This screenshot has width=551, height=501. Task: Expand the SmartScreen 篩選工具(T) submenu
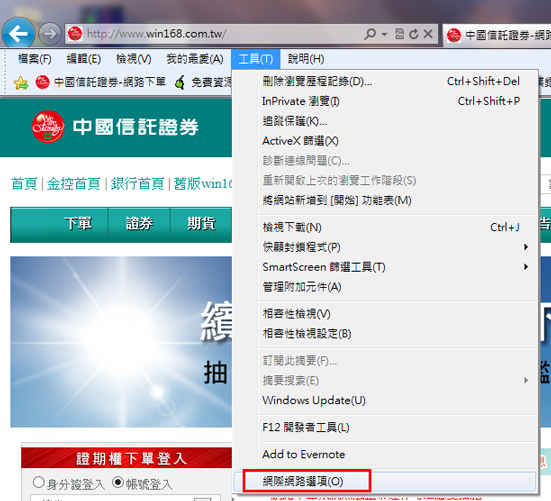point(385,267)
